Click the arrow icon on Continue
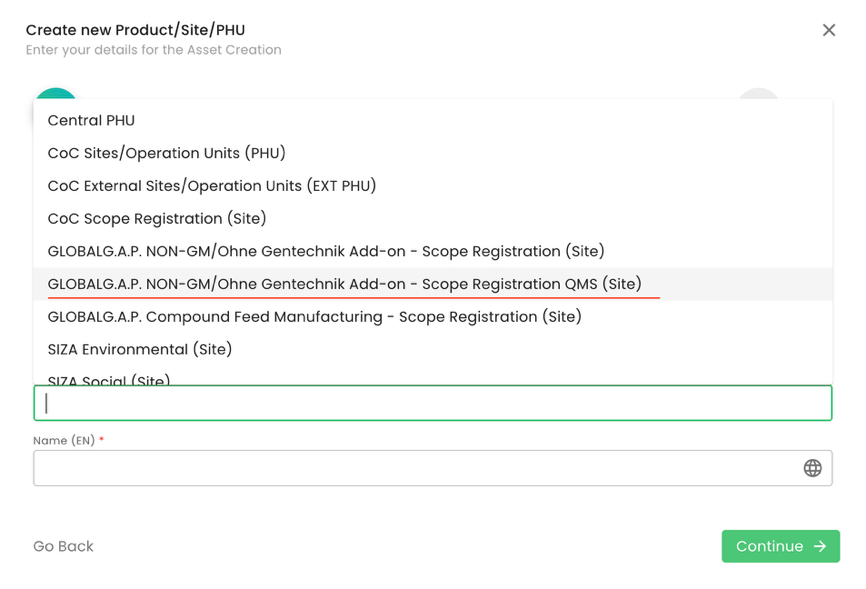 point(820,546)
